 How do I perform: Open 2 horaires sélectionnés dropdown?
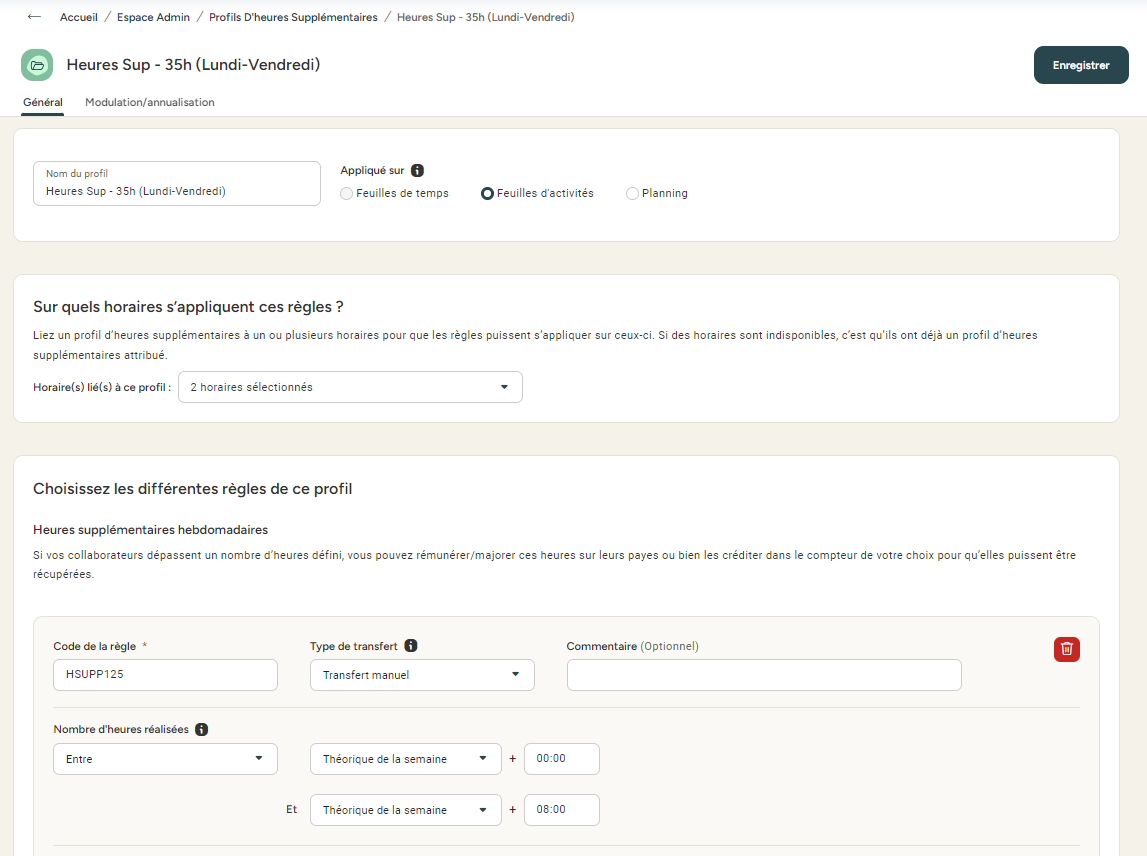[350, 387]
